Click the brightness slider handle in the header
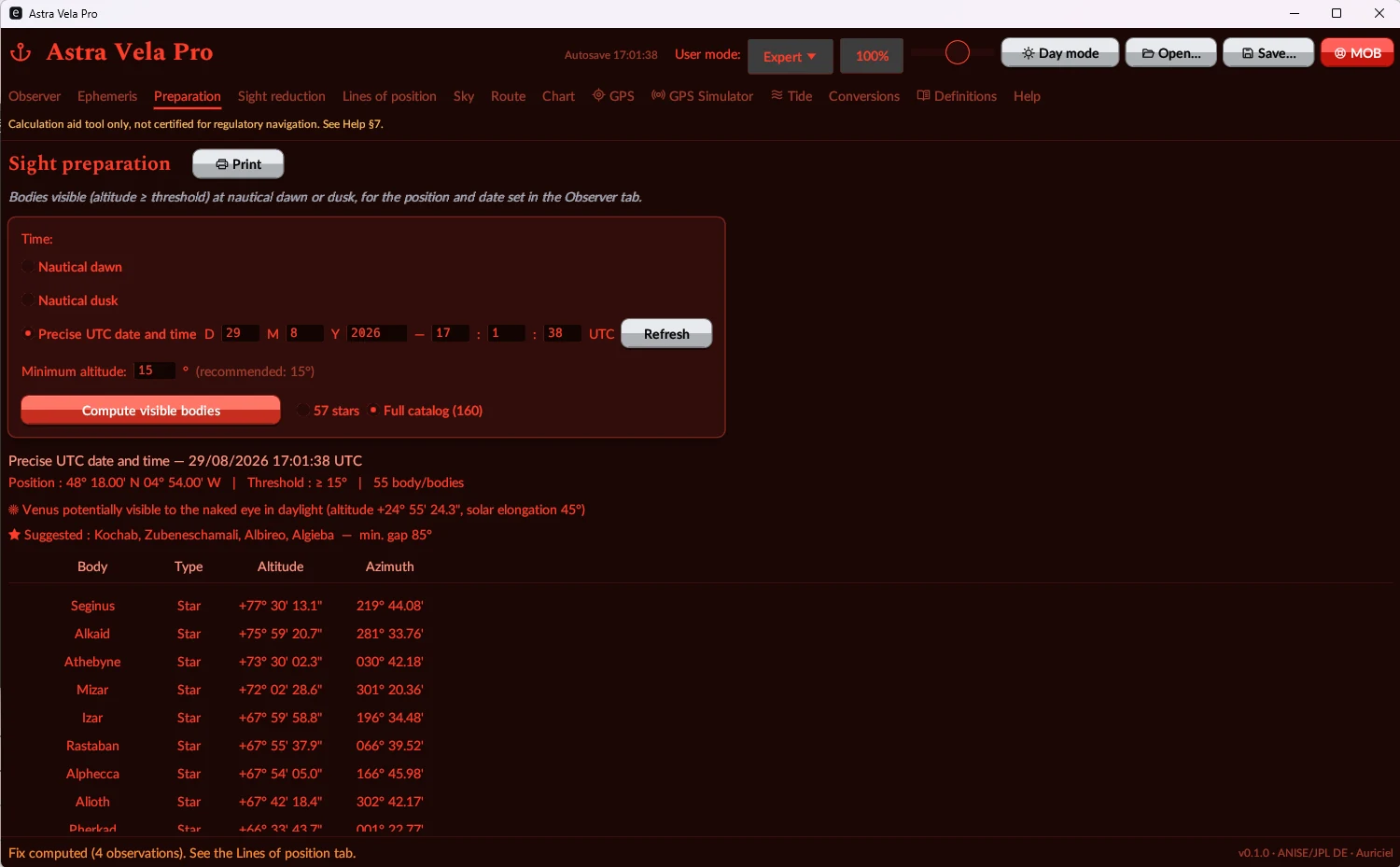 pos(958,53)
